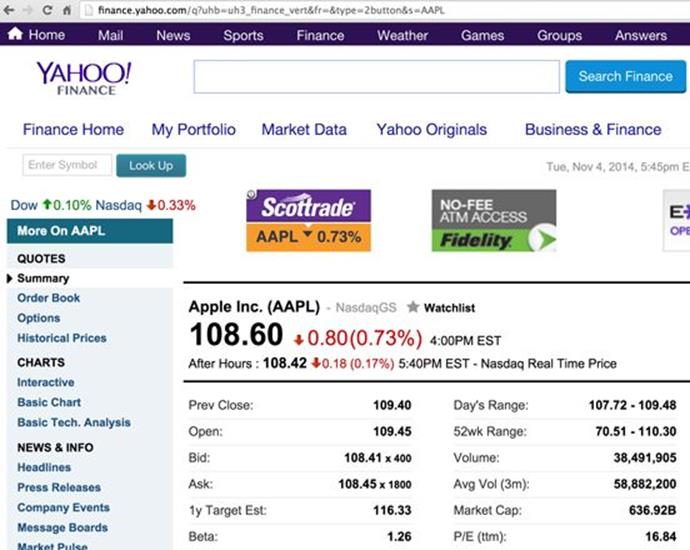Click the Look Up button
Screen dimensions: 690x550
151,165
